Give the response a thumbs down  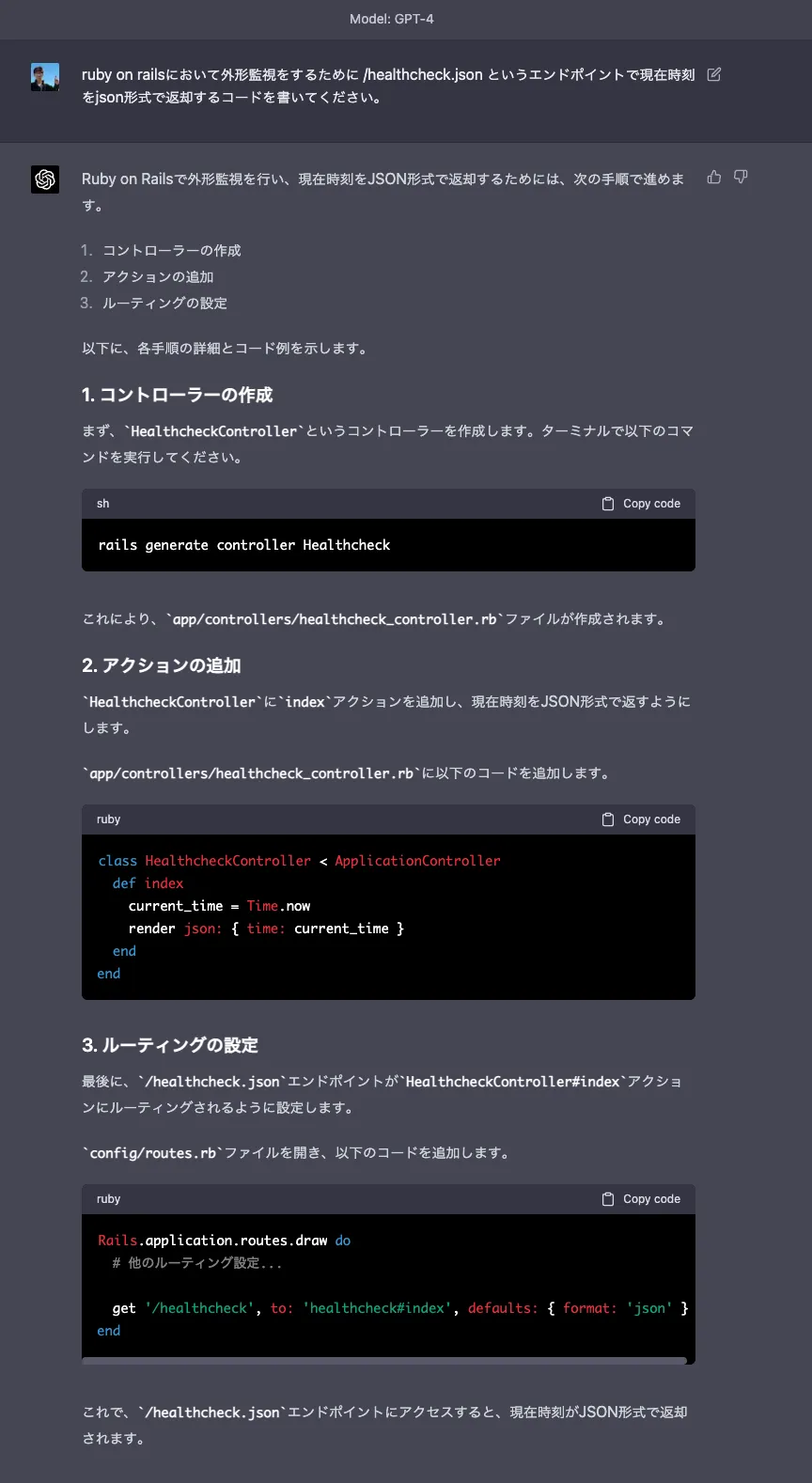[x=741, y=177]
